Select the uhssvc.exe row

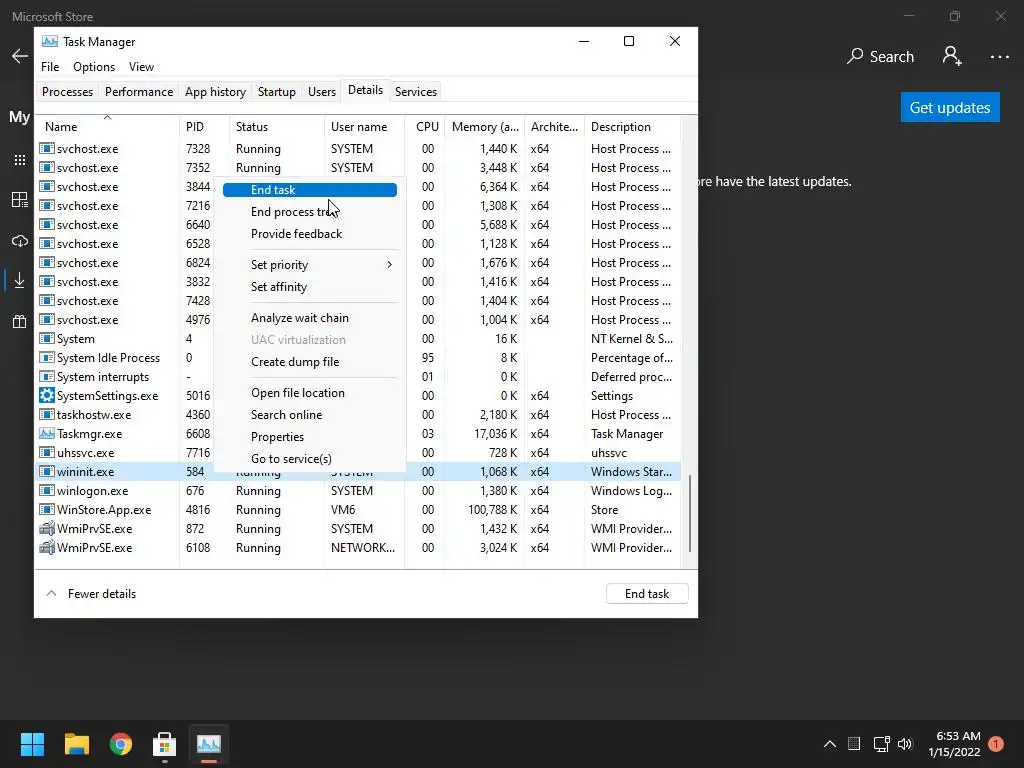tap(359, 453)
